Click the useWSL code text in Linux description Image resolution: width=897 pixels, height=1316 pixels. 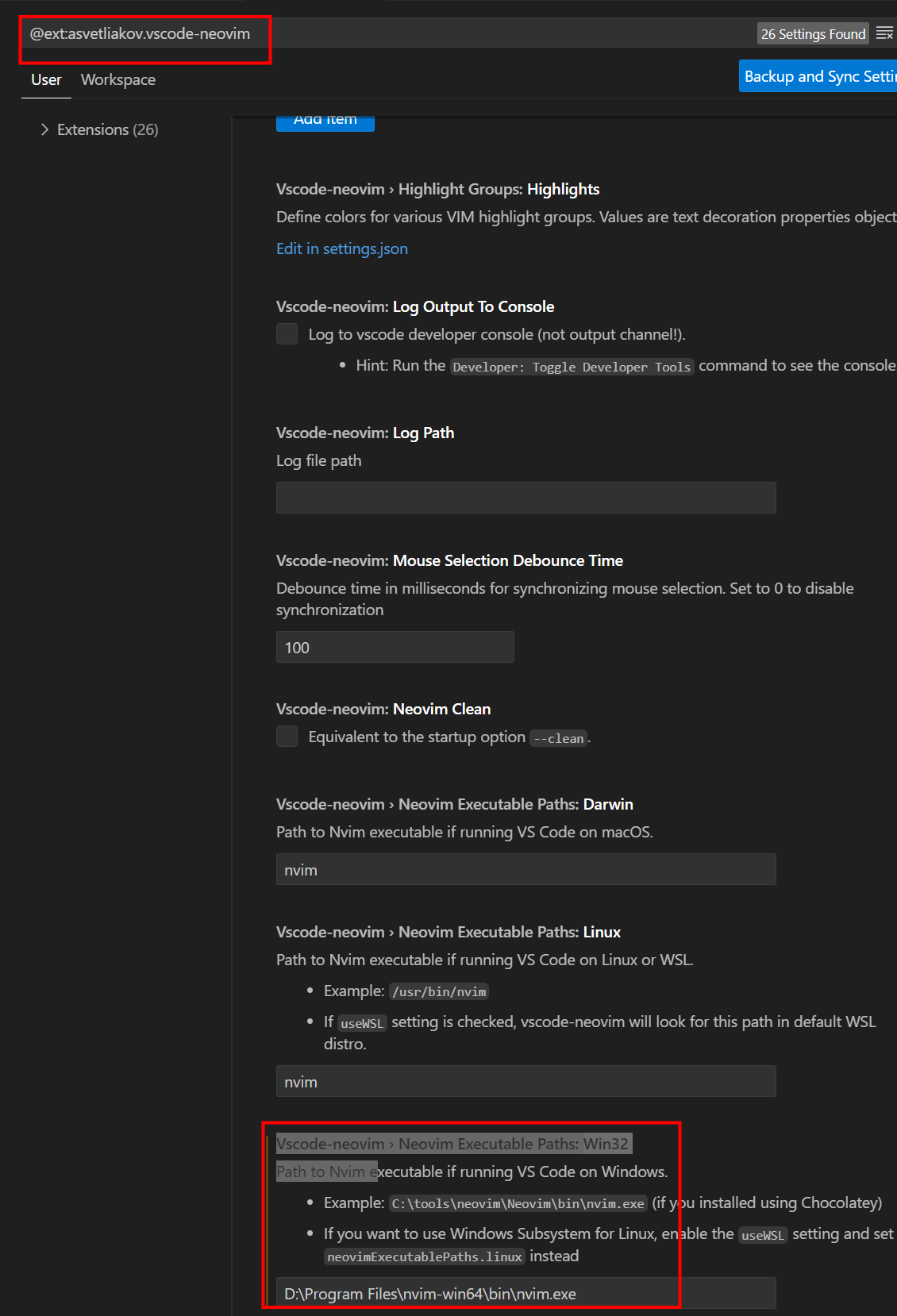362,1023
